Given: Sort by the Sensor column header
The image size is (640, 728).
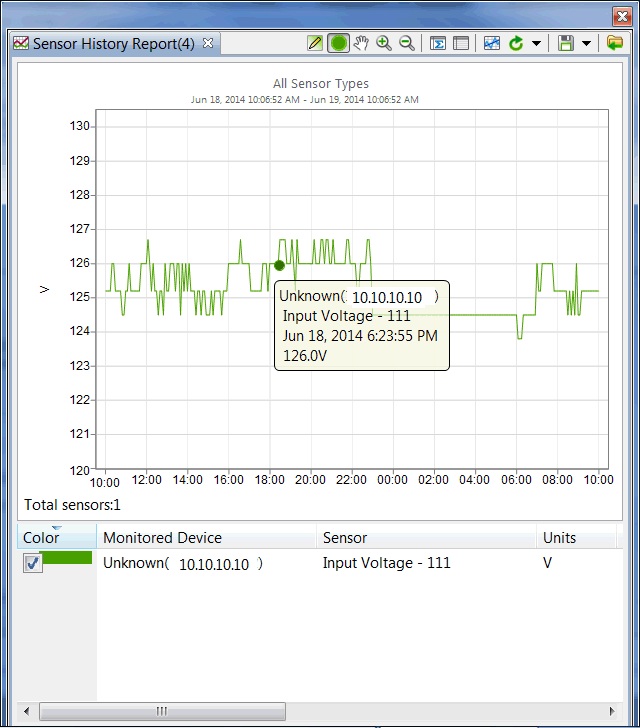Looking at the screenshot, I should (426, 537).
